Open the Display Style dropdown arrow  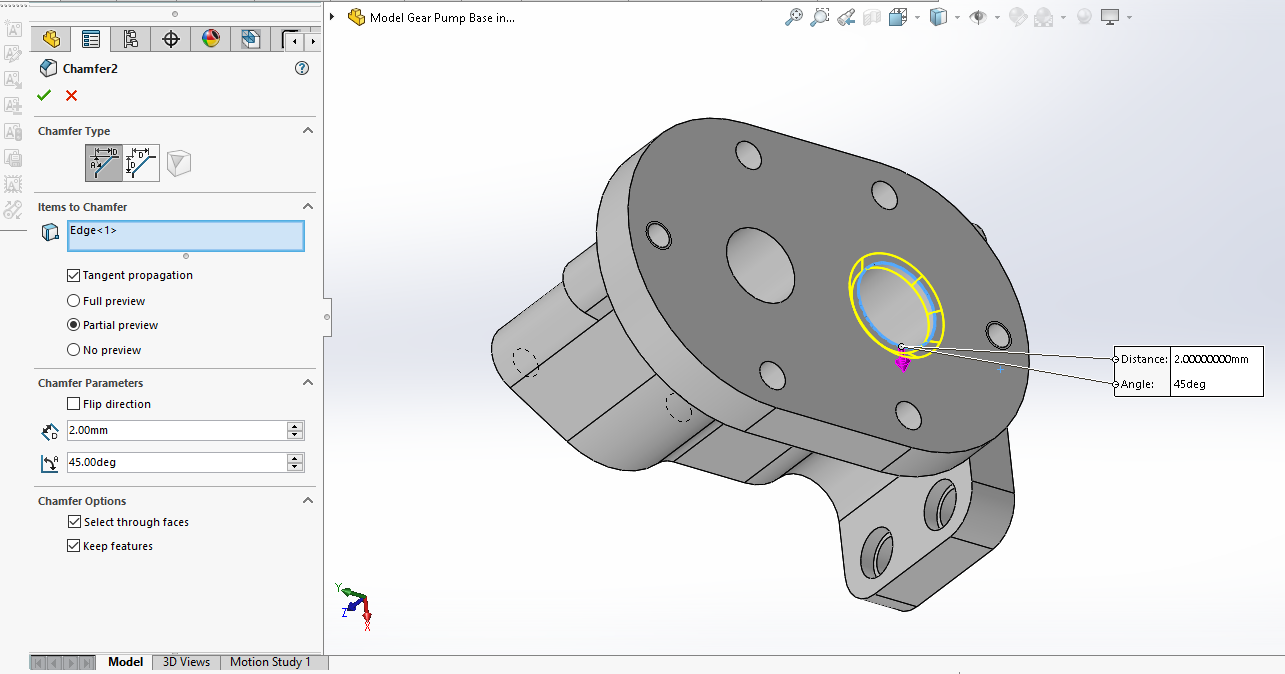tap(957, 17)
